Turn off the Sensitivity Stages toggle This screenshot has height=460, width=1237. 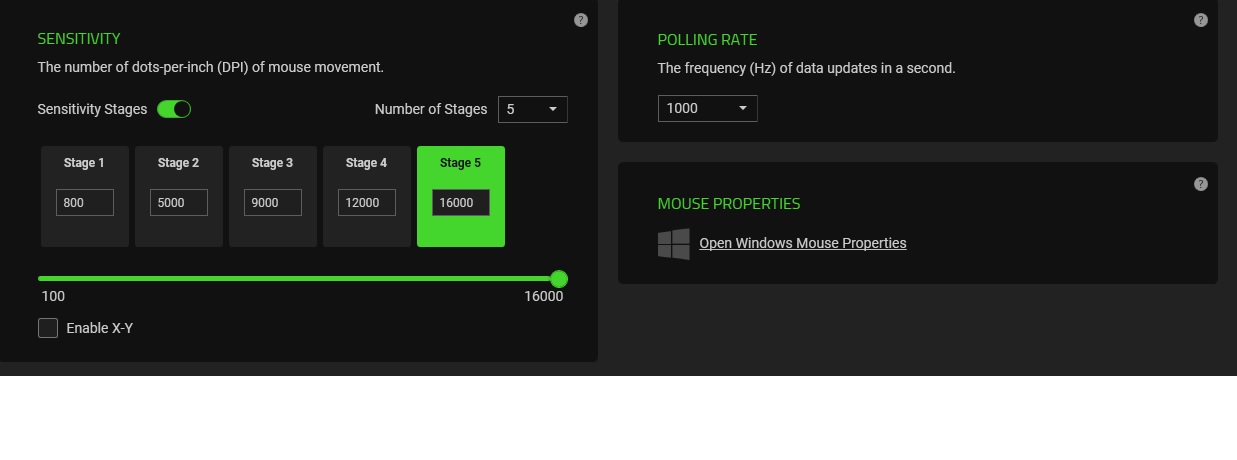174,109
